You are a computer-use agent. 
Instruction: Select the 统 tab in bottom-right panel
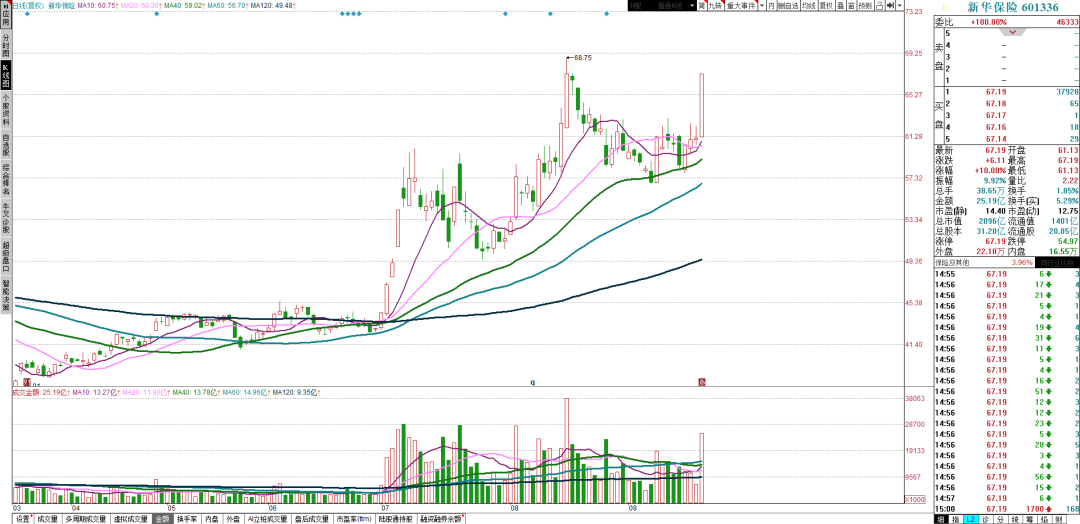(x=1015, y=519)
